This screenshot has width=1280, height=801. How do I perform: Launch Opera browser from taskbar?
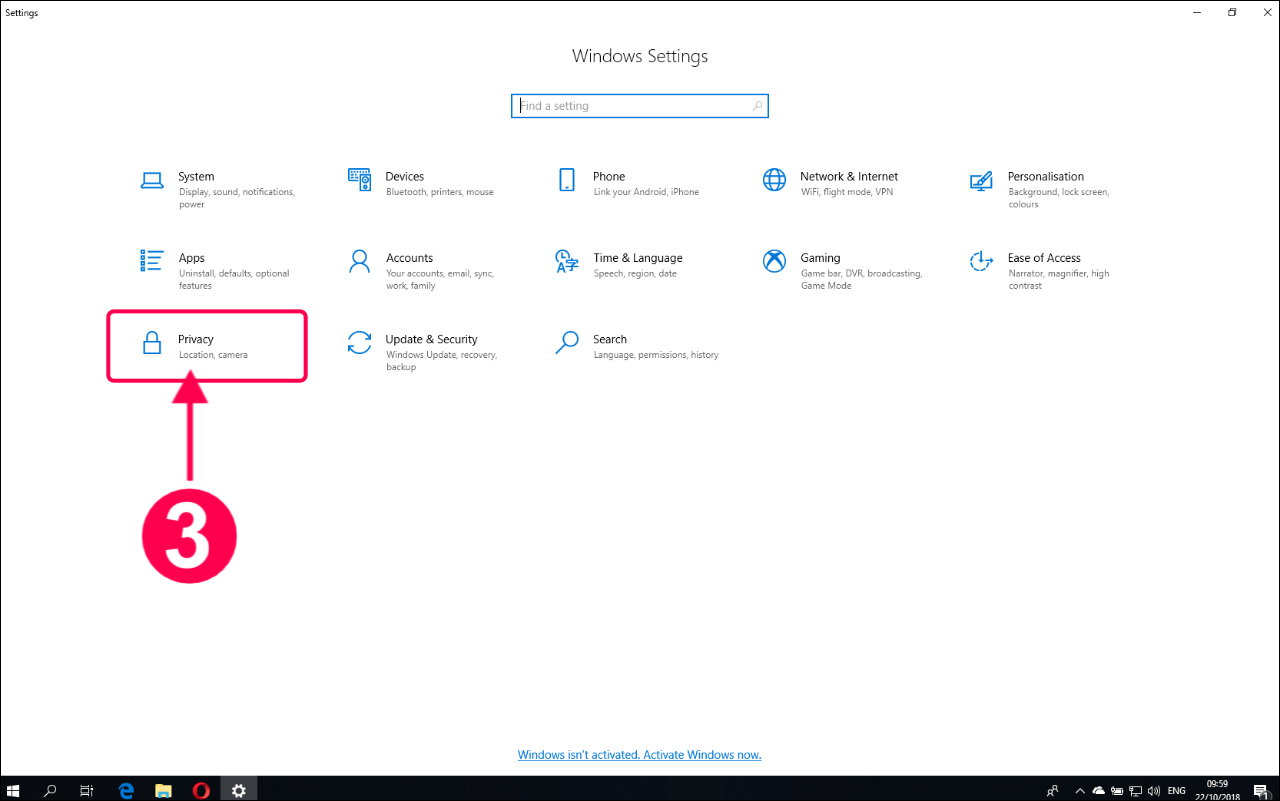coord(201,790)
